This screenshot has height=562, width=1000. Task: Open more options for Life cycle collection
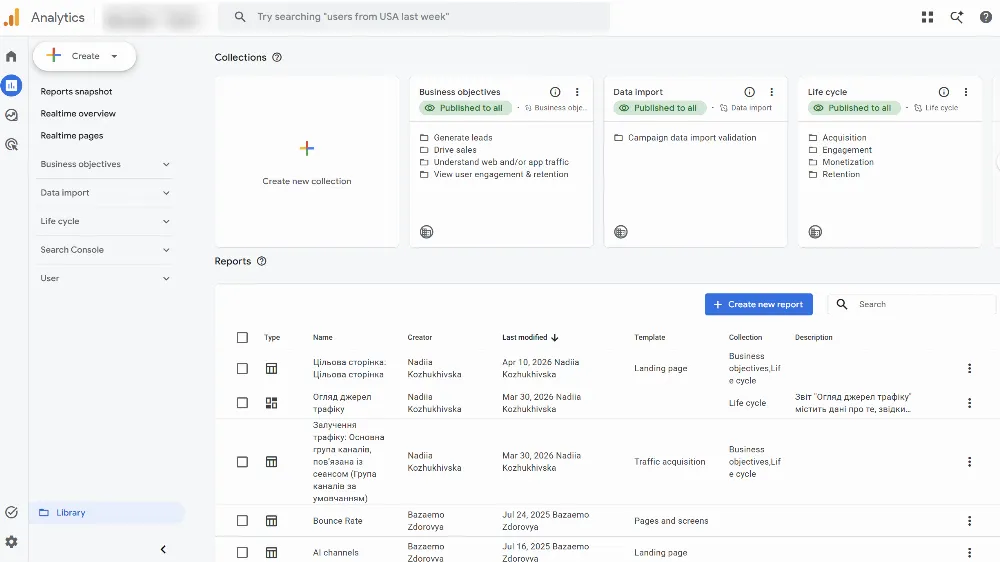[x=966, y=92]
